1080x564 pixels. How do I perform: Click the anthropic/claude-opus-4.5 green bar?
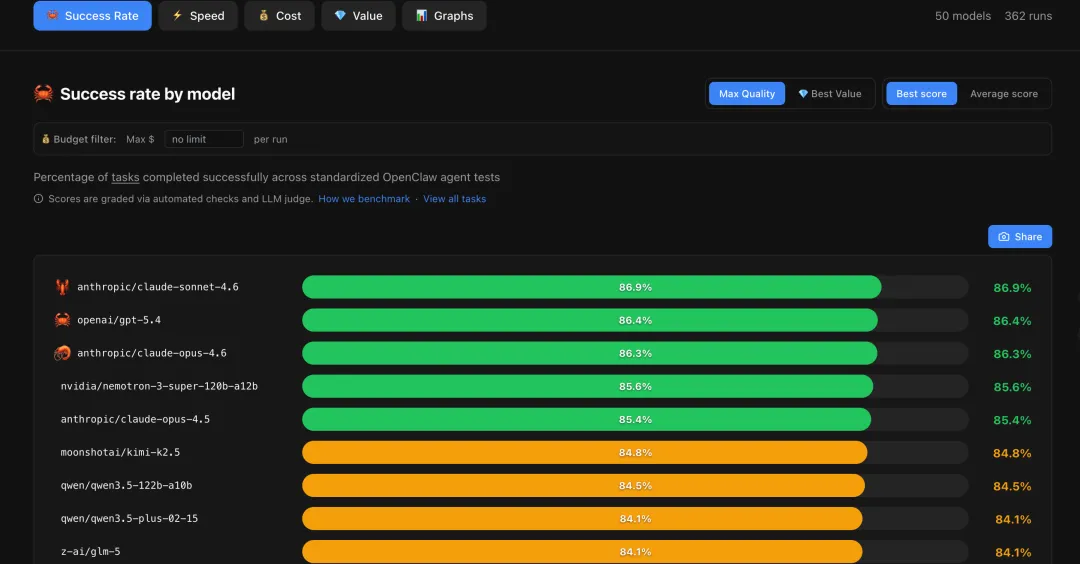(x=587, y=419)
